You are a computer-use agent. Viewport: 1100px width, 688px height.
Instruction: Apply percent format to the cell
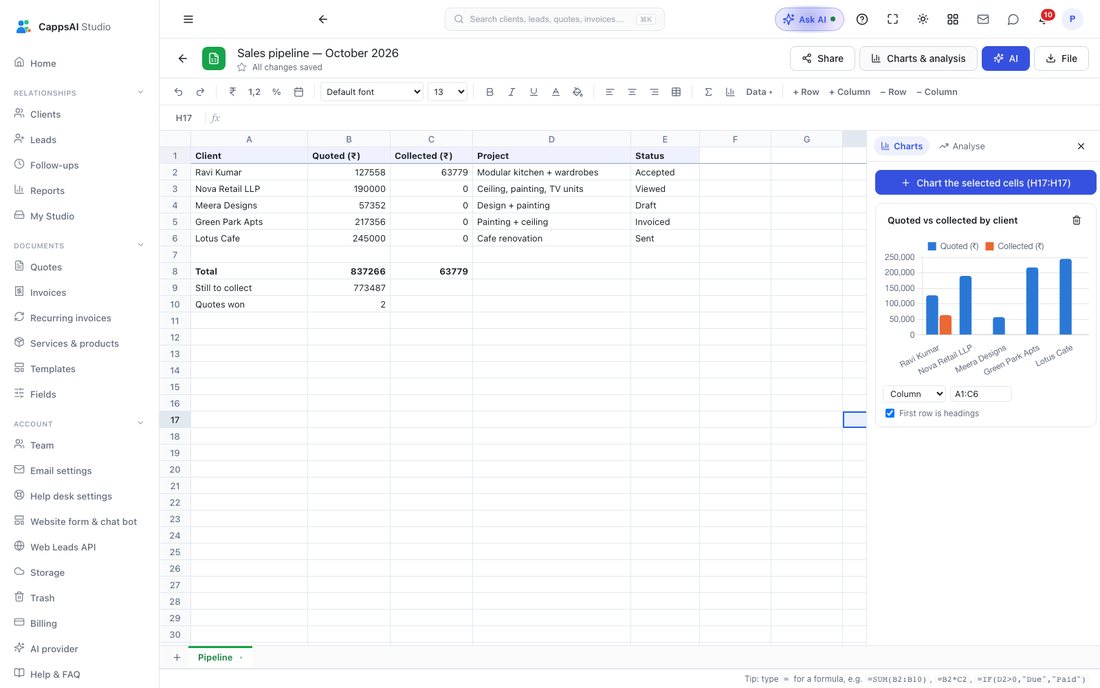point(276,92)
